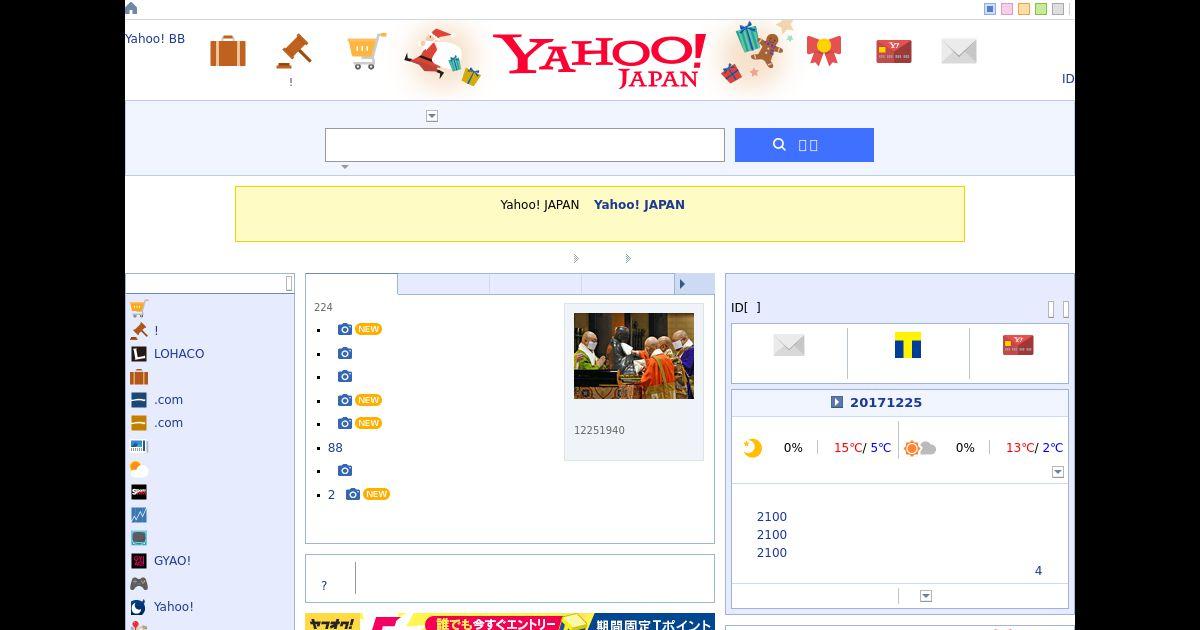Open the travel suitcase icon in header
The image size is (1200, 630).
pyautogui.click(x=228, y=51)
